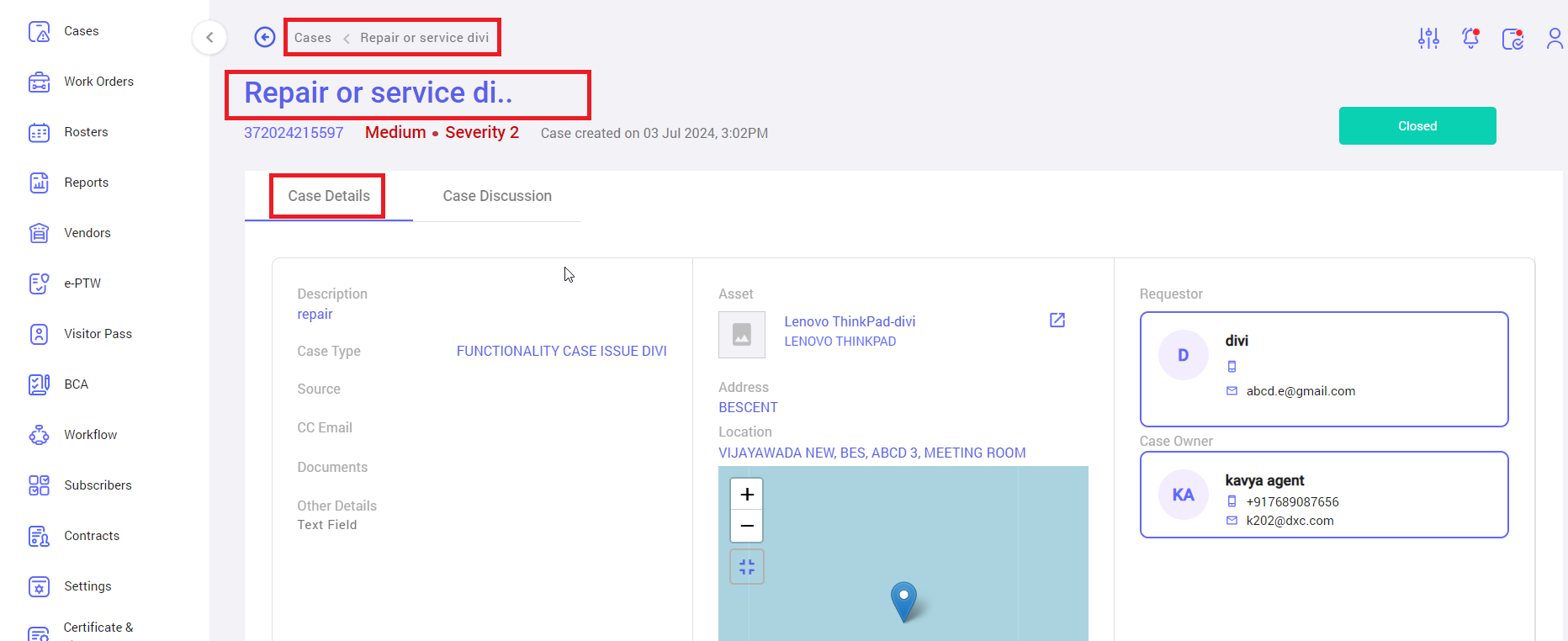Click the asset image placeholder thumbnail
Viewport: 1568px width, 641px height.
tap(742, 335)
